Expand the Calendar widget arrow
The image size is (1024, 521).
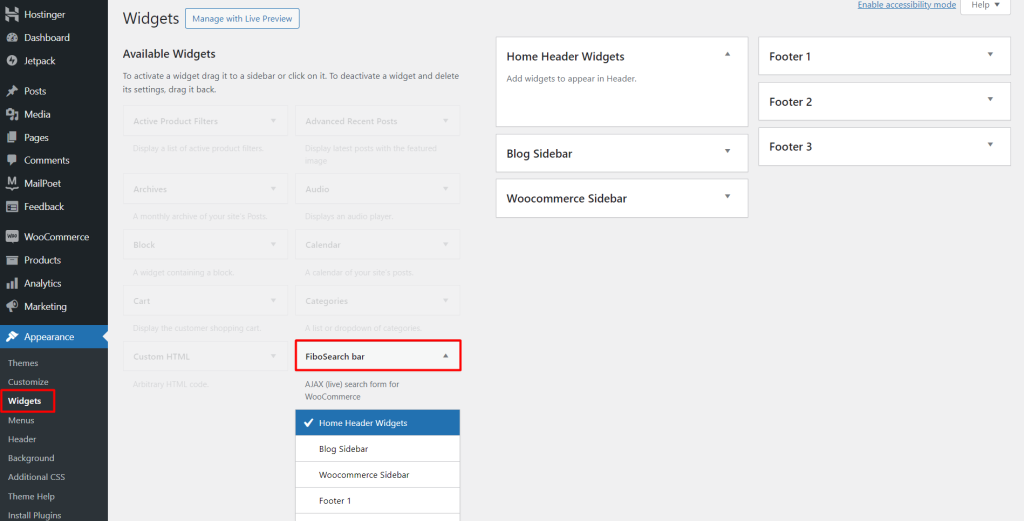tap(445, 245)
